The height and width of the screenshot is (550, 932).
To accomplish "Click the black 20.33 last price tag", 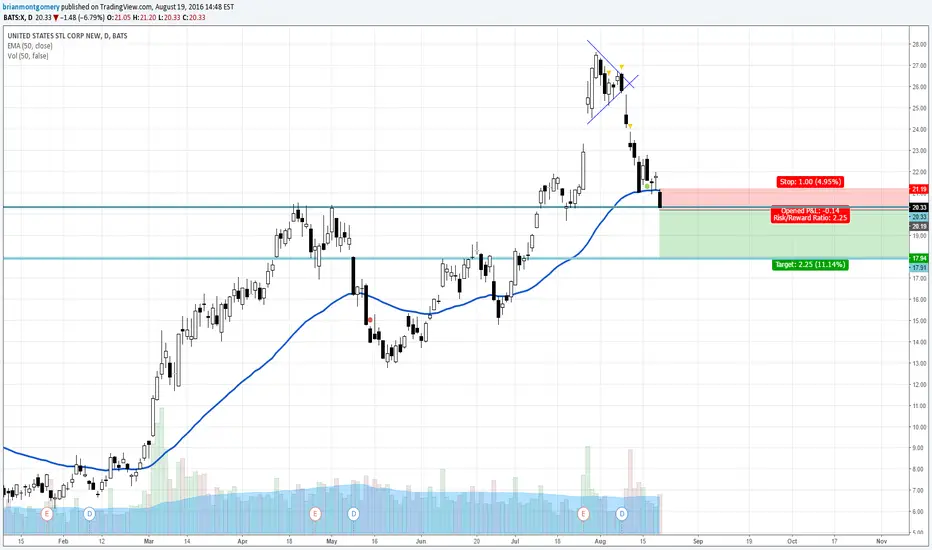I will pyautogui.click(x=919, y=208).
